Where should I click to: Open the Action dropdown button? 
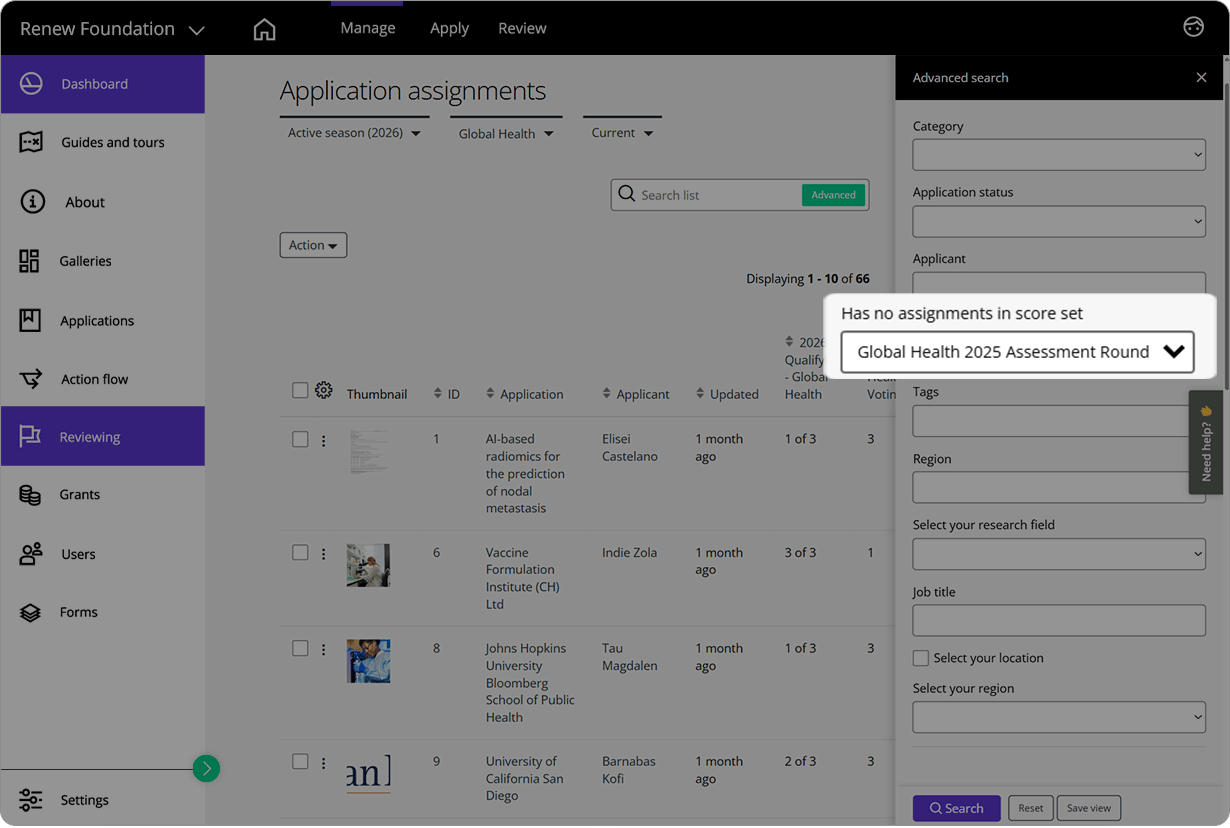pyautogui.click(x=313, y=245)
